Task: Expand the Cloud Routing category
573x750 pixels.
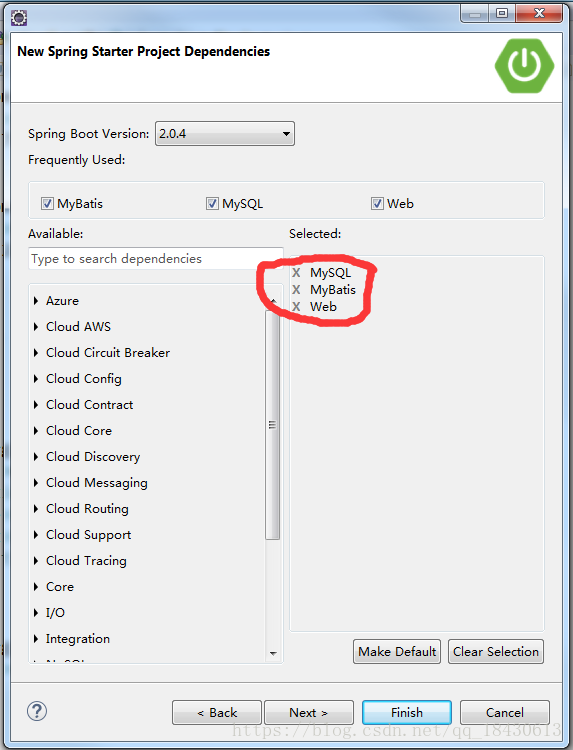Action: (x=36, y=509)
